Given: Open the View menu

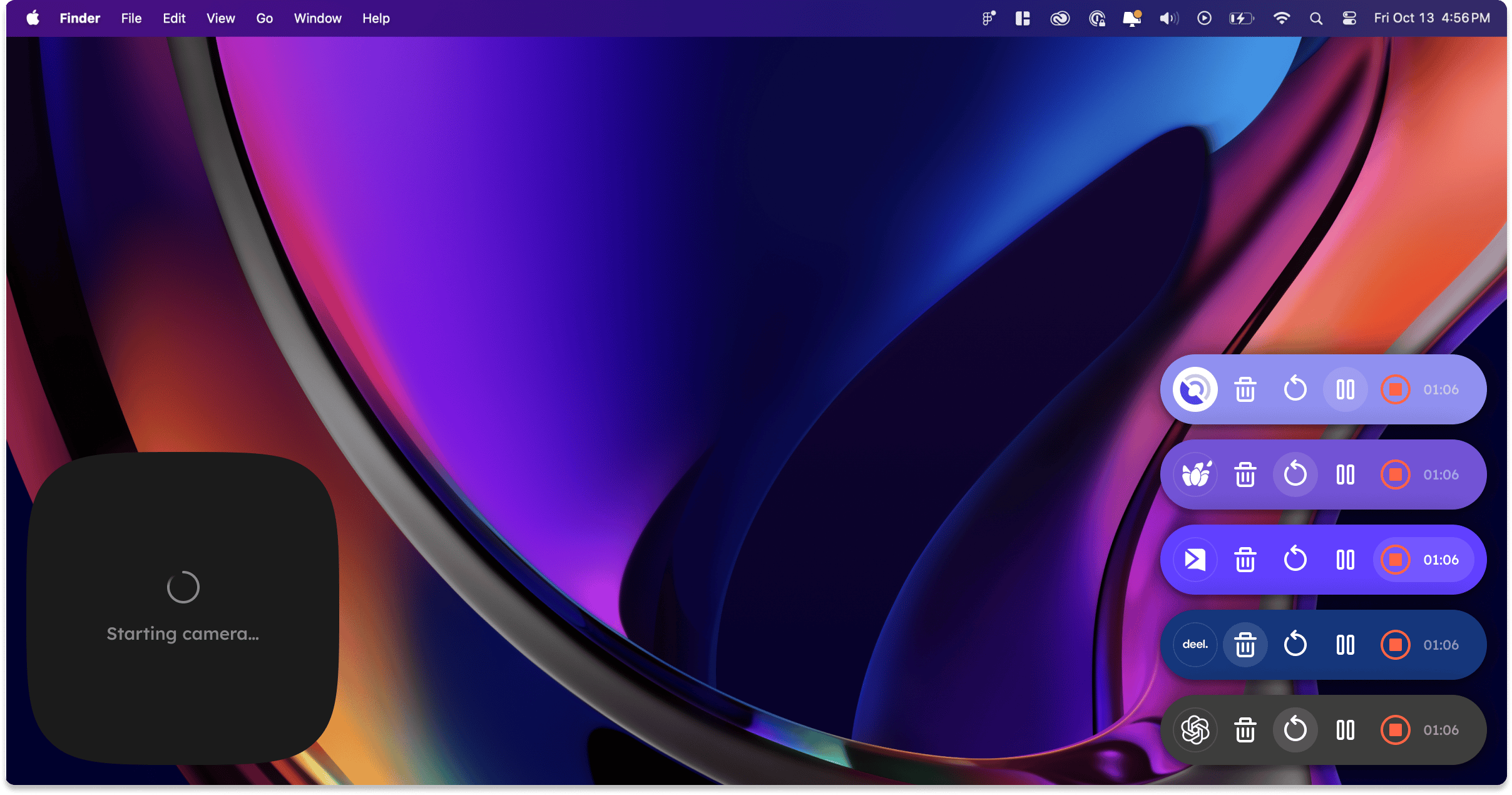Looking at the screenshot, I should click(x=221, y=18).
